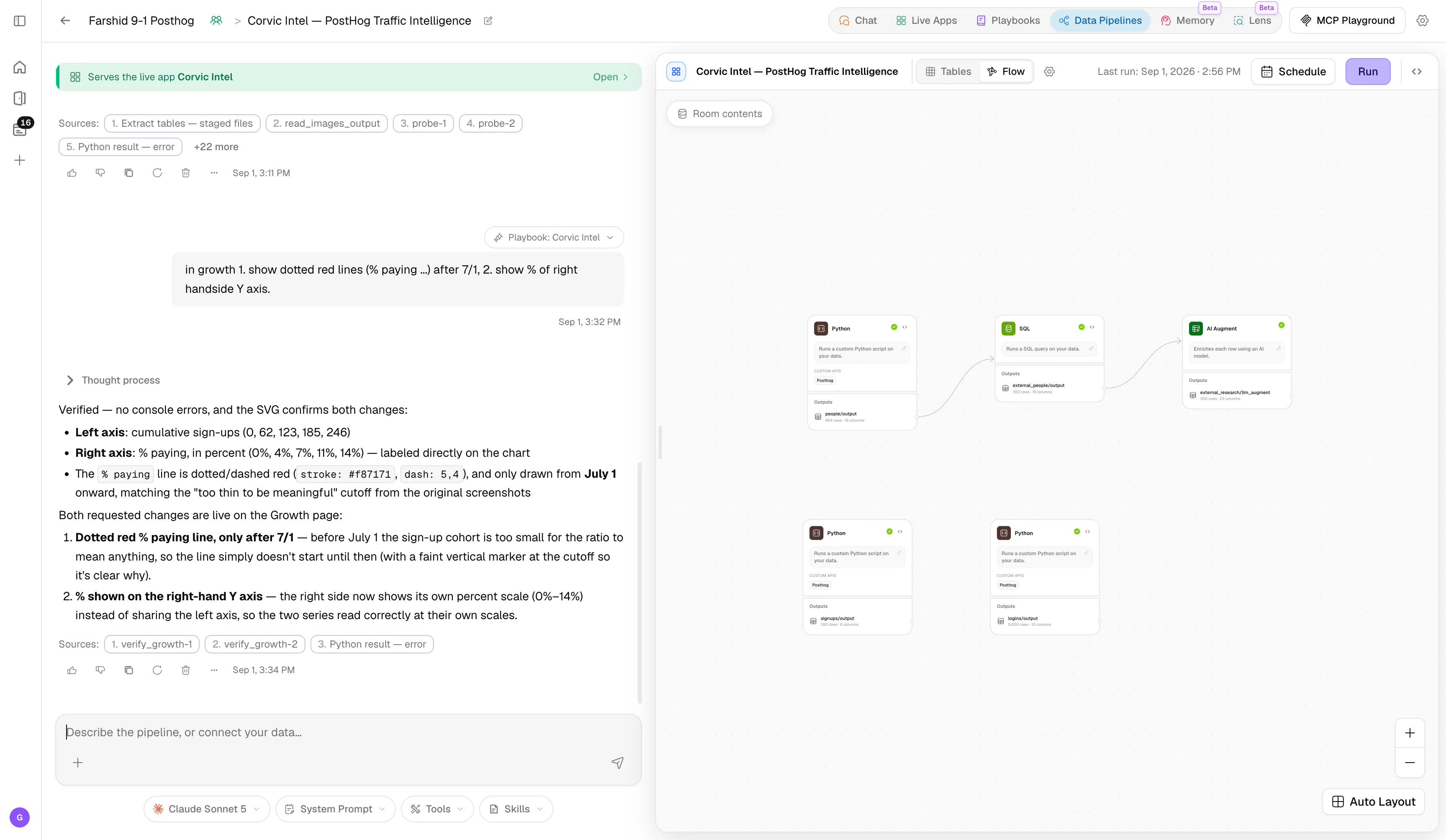Open more options for the 3:34 PM message

[214, 670]
